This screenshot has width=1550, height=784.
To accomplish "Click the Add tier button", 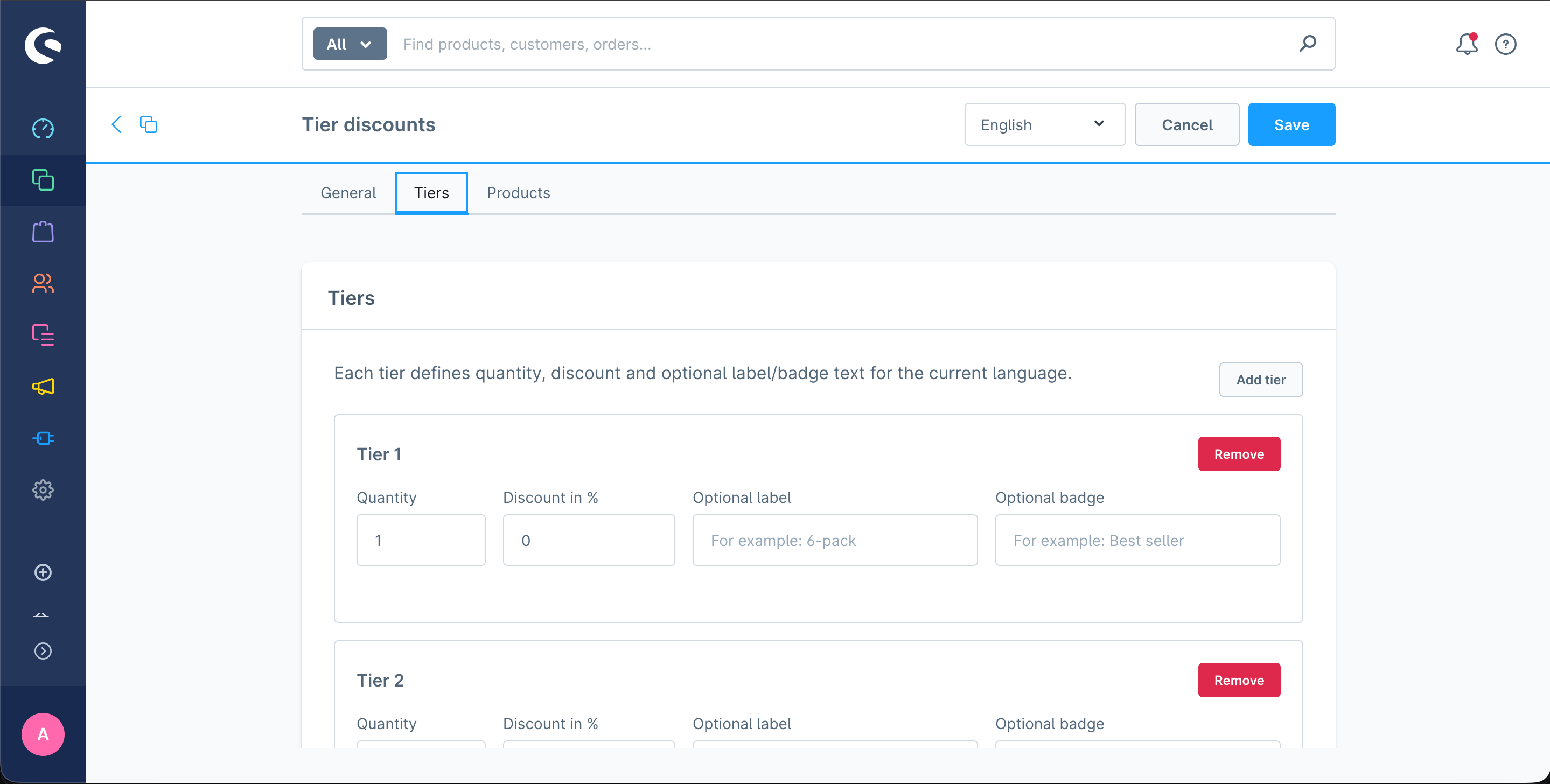I will 1261,380.
